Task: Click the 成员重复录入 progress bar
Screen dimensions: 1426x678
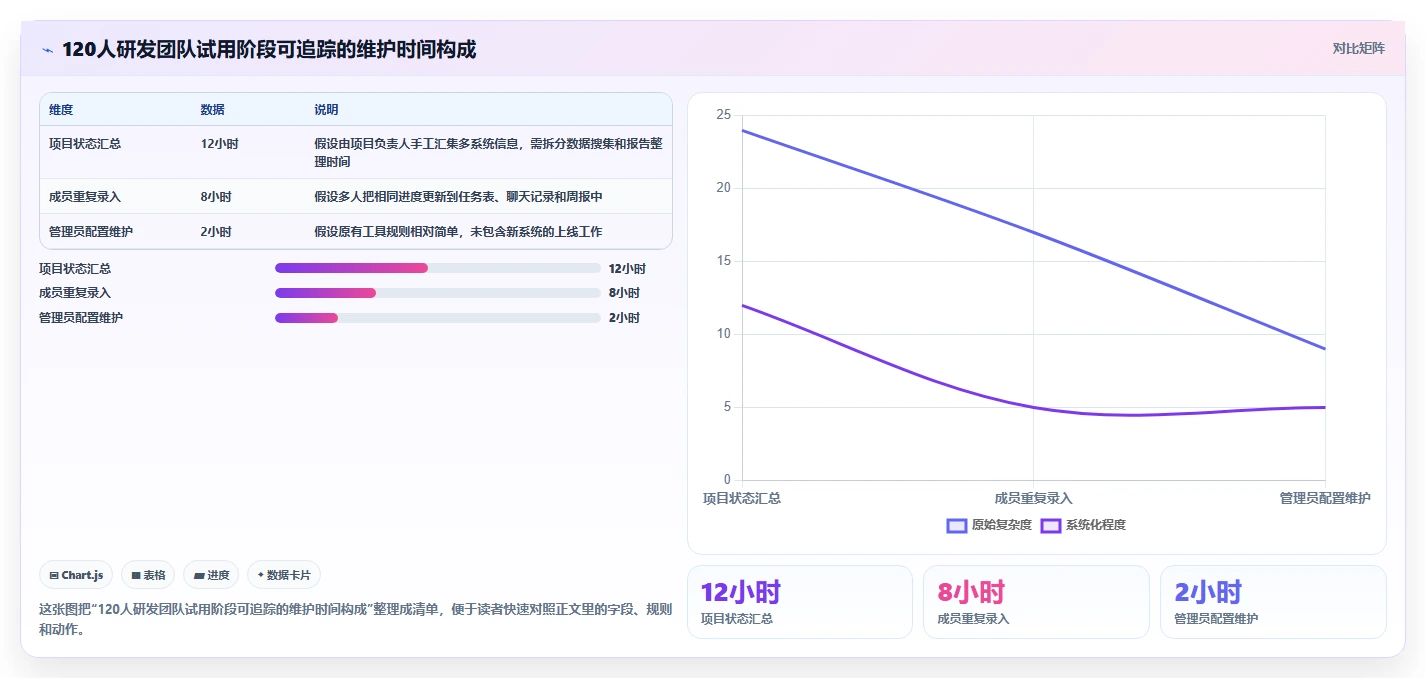Action: (438, 293)
